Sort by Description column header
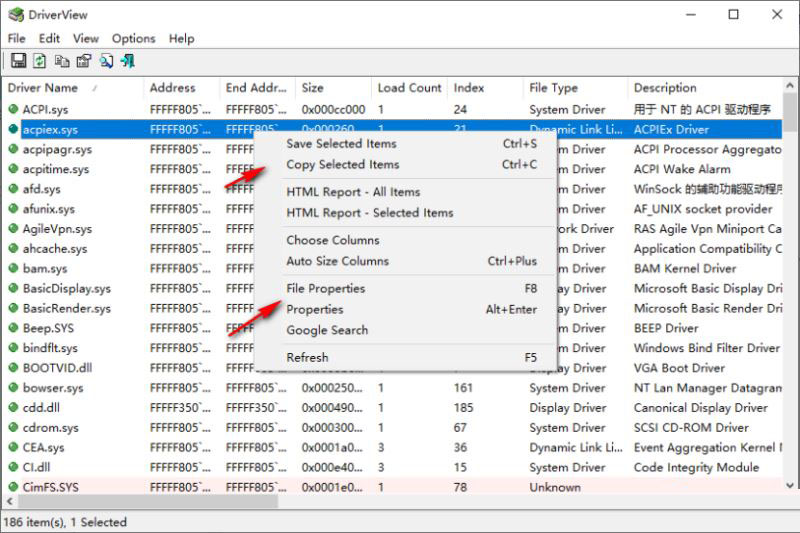The width and height of the screenshot is (800, 533). (x=705, y=88)
